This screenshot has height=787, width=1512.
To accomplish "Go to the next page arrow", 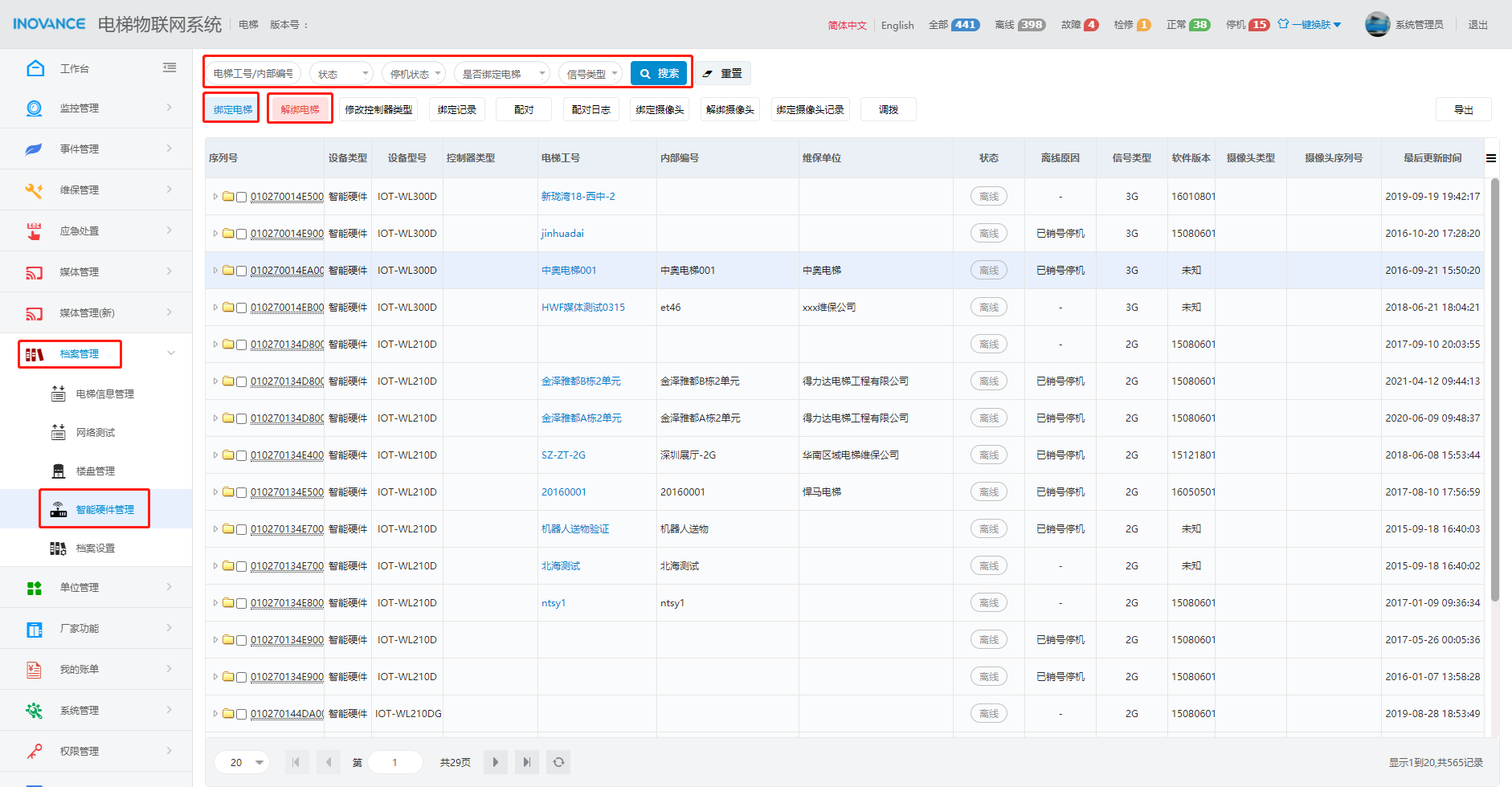I will 495,762.
